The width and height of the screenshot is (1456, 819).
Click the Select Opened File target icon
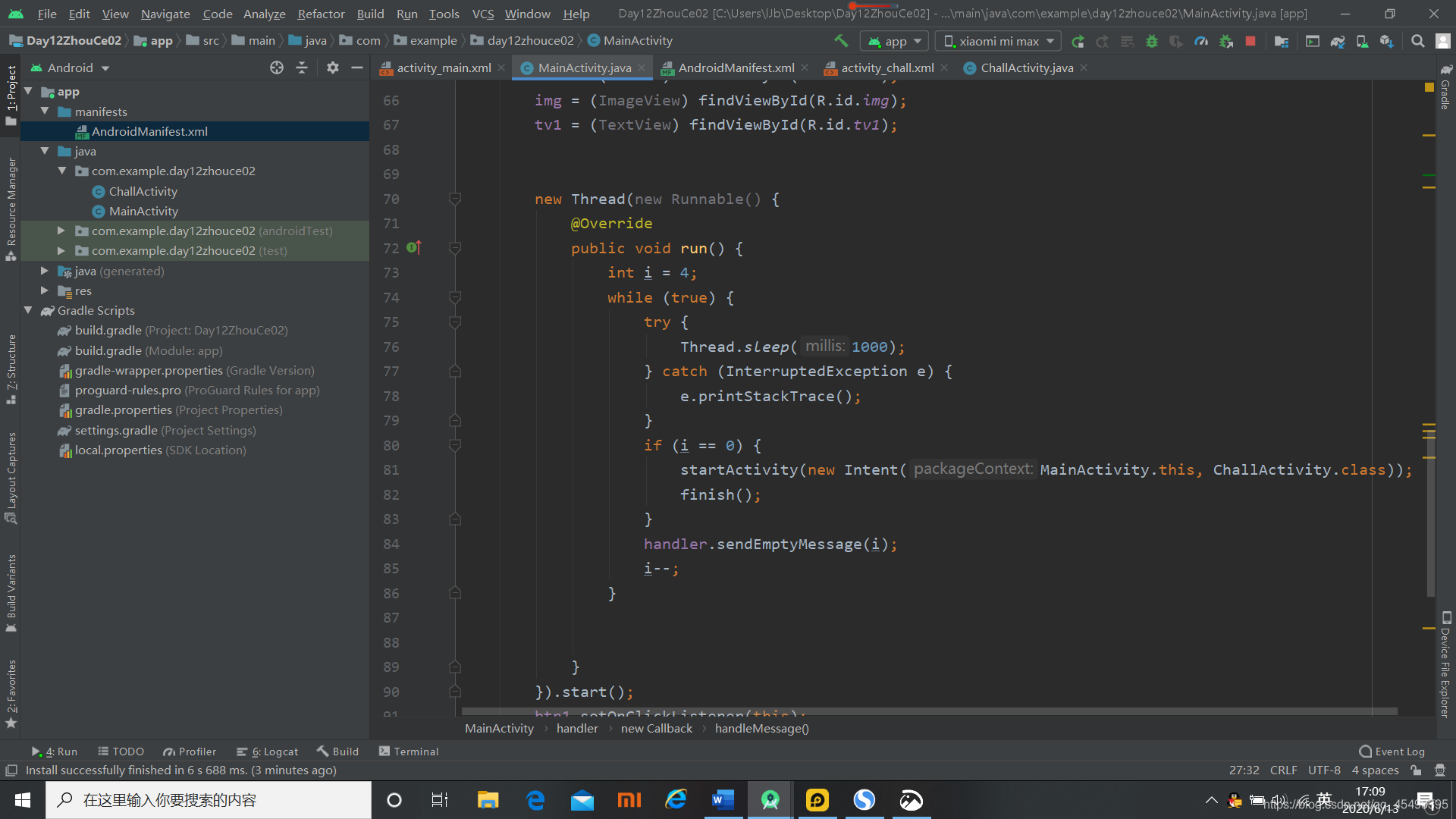point(277,67)
